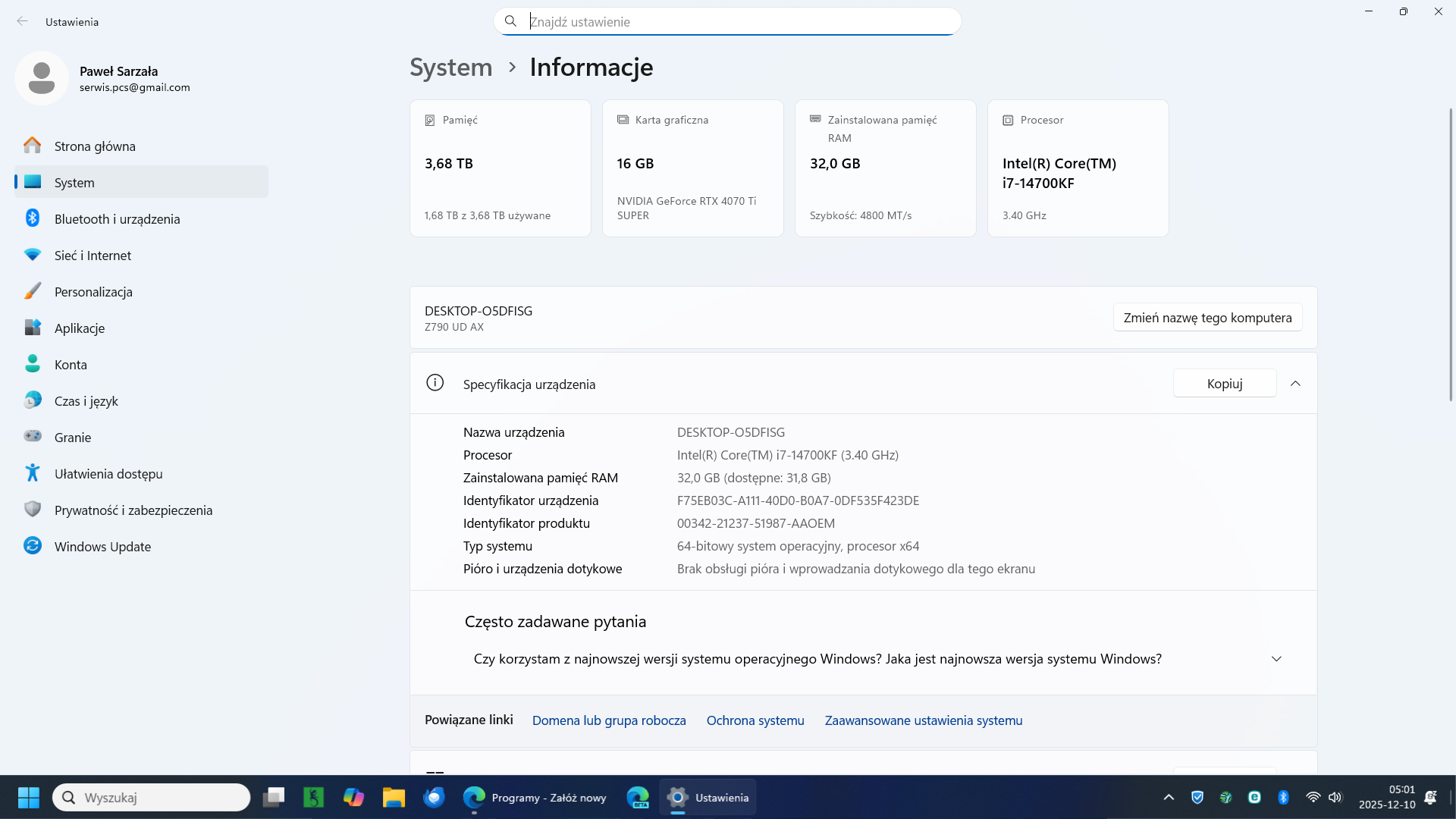This screenshot has width=1456, height=819.
Task: Click the Sieć i Internet Wi-Fi icon
Action: [32, 255]
